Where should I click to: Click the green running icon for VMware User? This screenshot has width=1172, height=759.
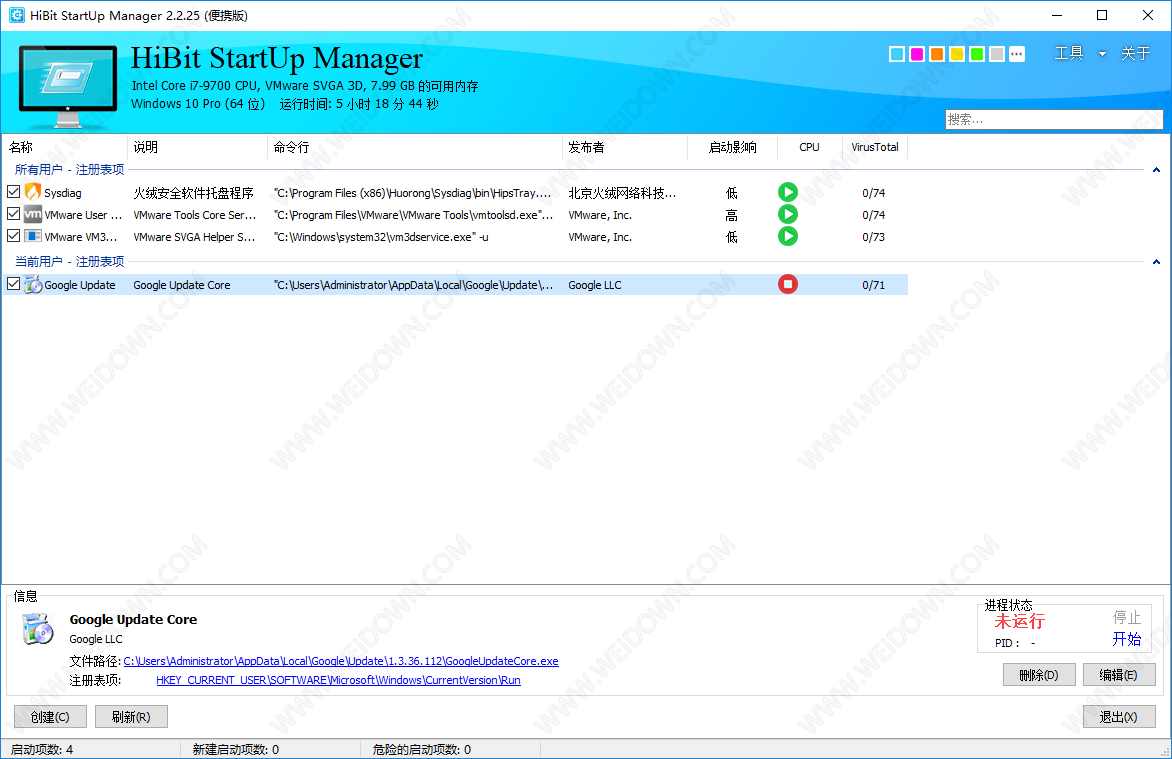[x=788, y=215]
